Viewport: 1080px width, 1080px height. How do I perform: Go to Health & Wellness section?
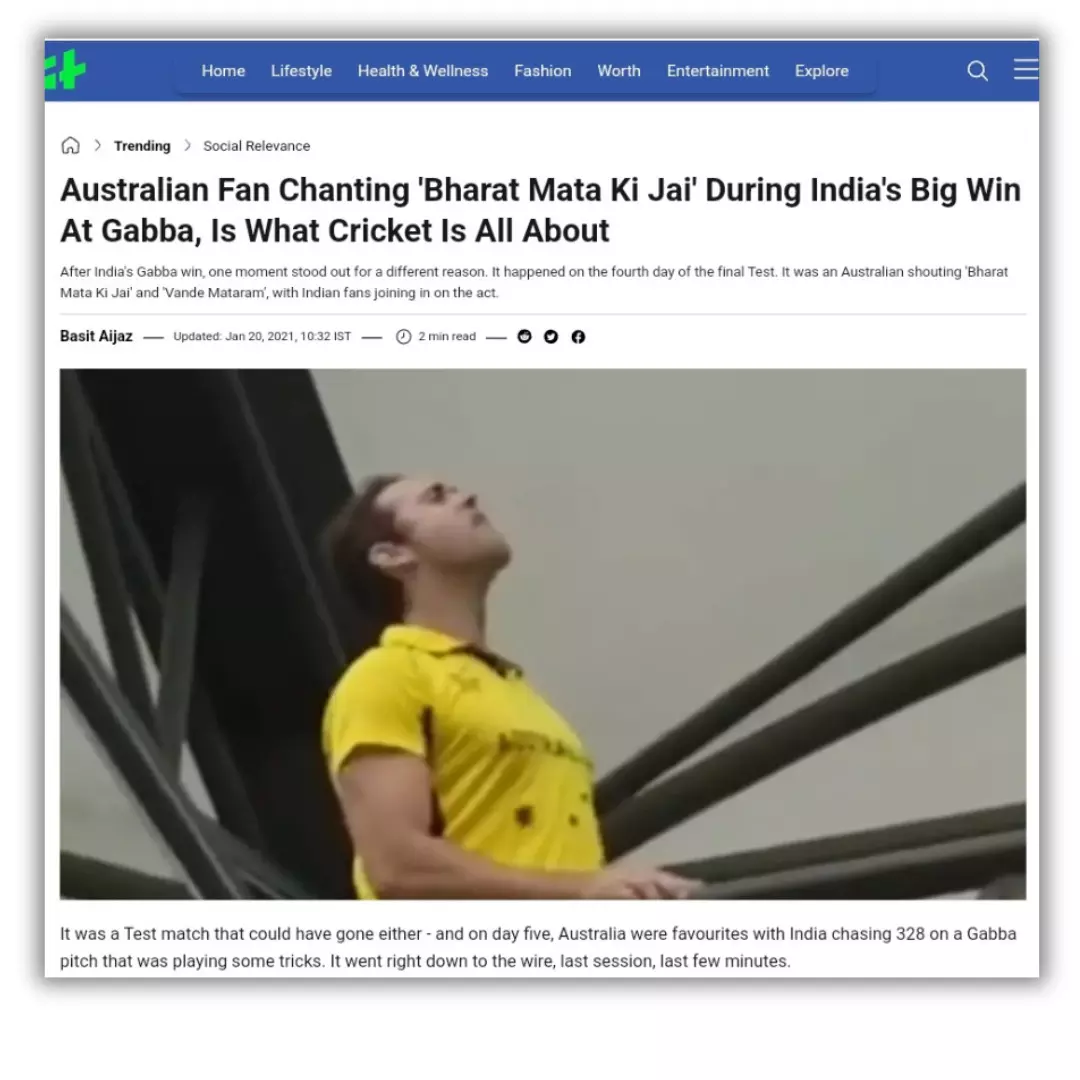point(423,70)
